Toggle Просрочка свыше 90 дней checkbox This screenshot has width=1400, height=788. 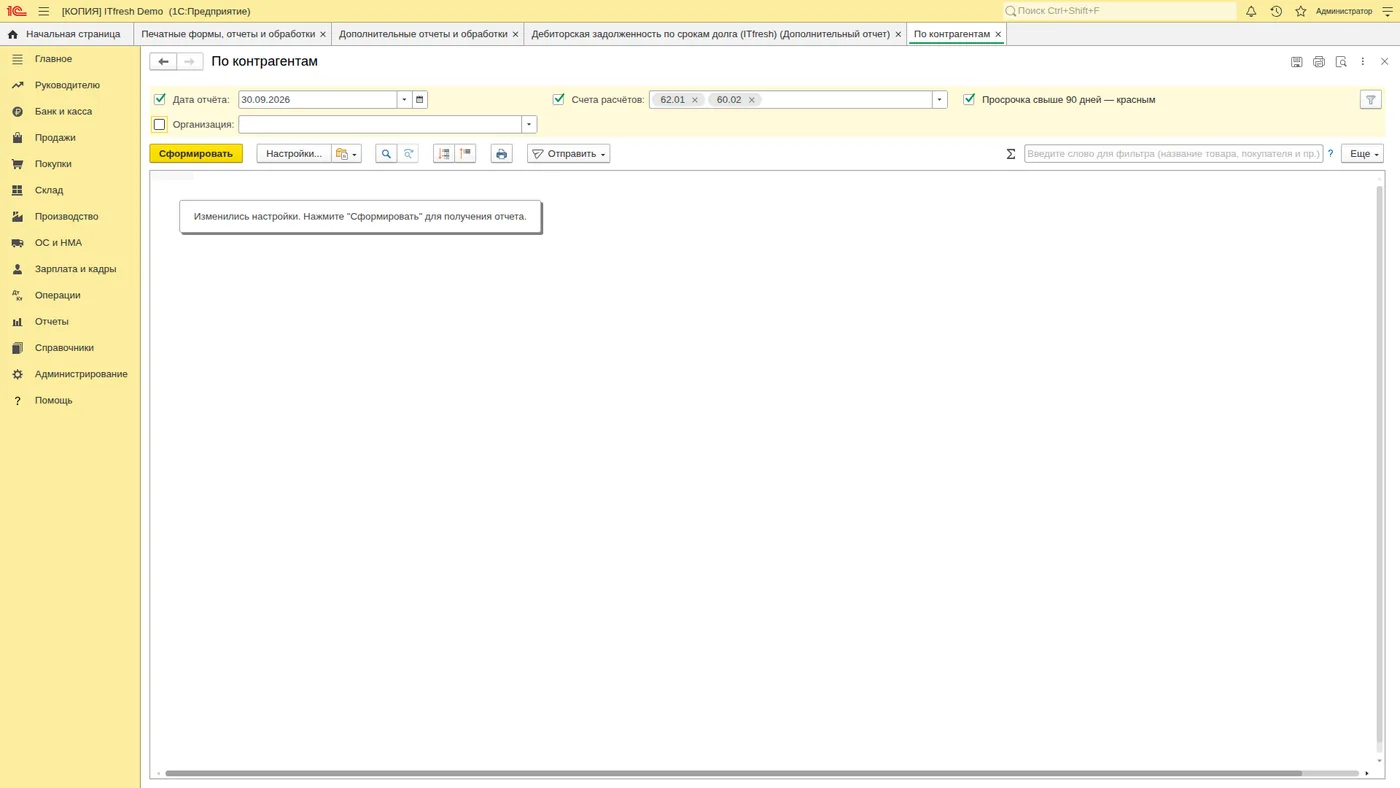click(x=969, y=99)
